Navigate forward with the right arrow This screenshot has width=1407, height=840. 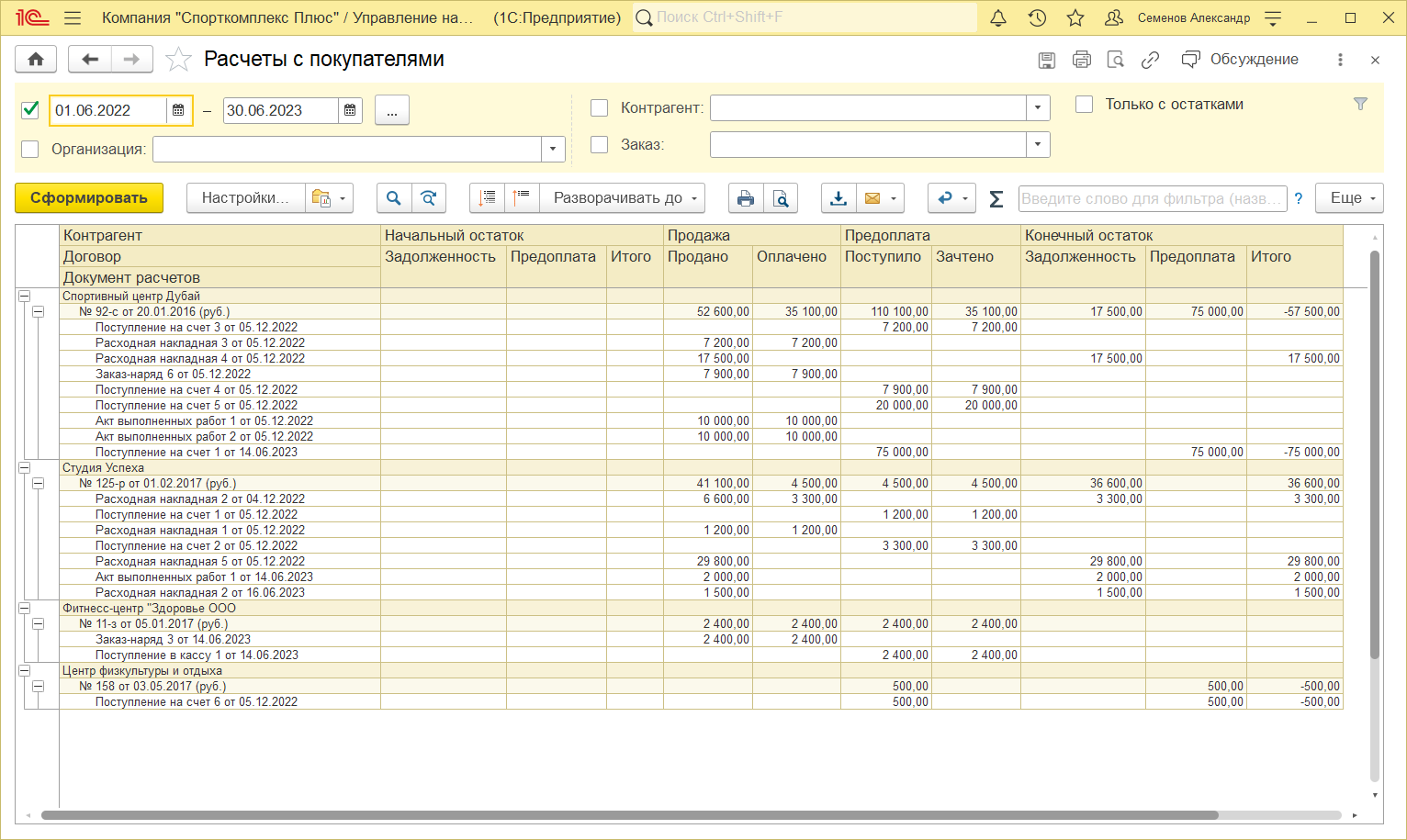(132, 60)
